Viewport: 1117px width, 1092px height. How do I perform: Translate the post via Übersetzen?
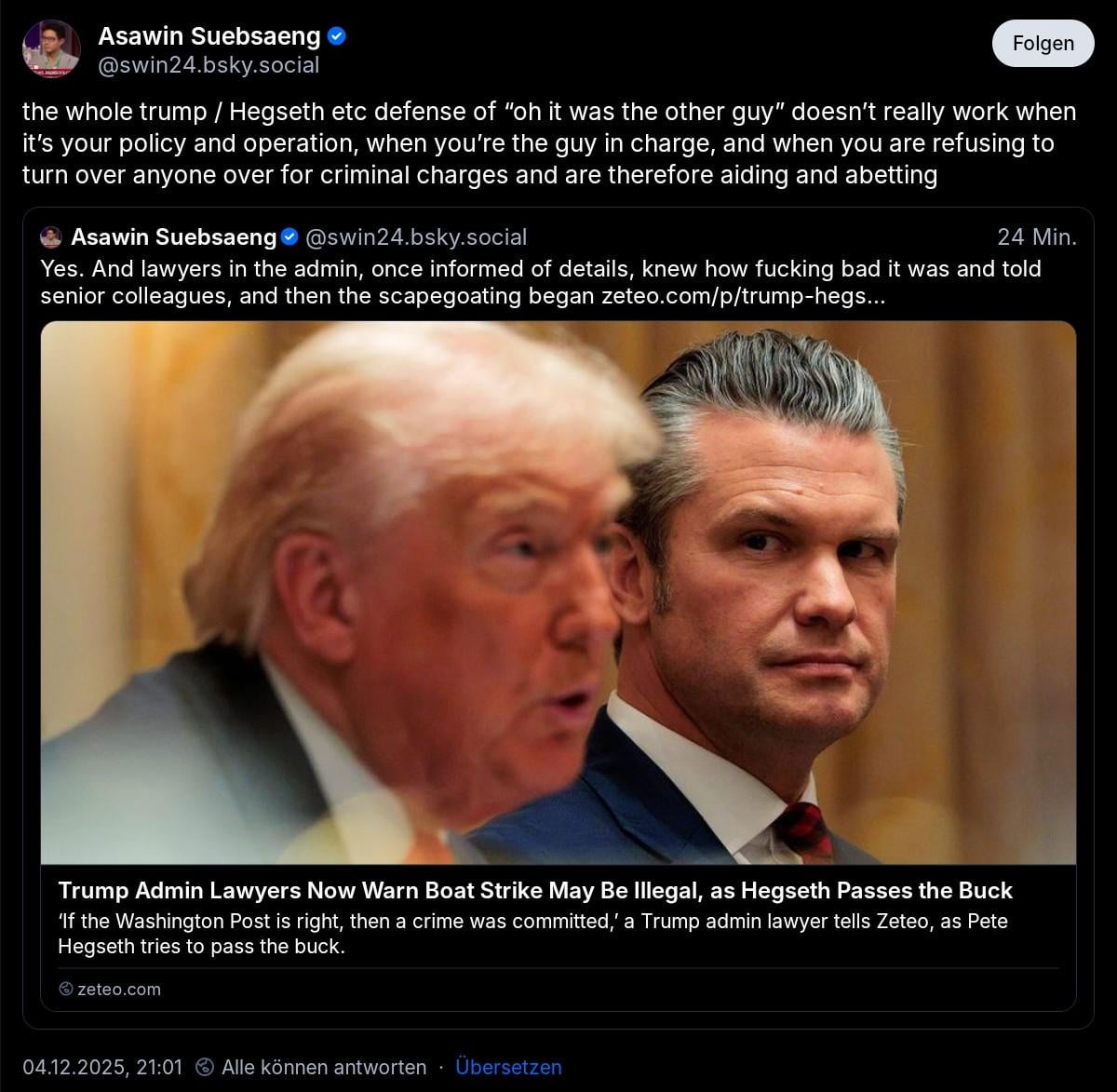click(508, 1067)
